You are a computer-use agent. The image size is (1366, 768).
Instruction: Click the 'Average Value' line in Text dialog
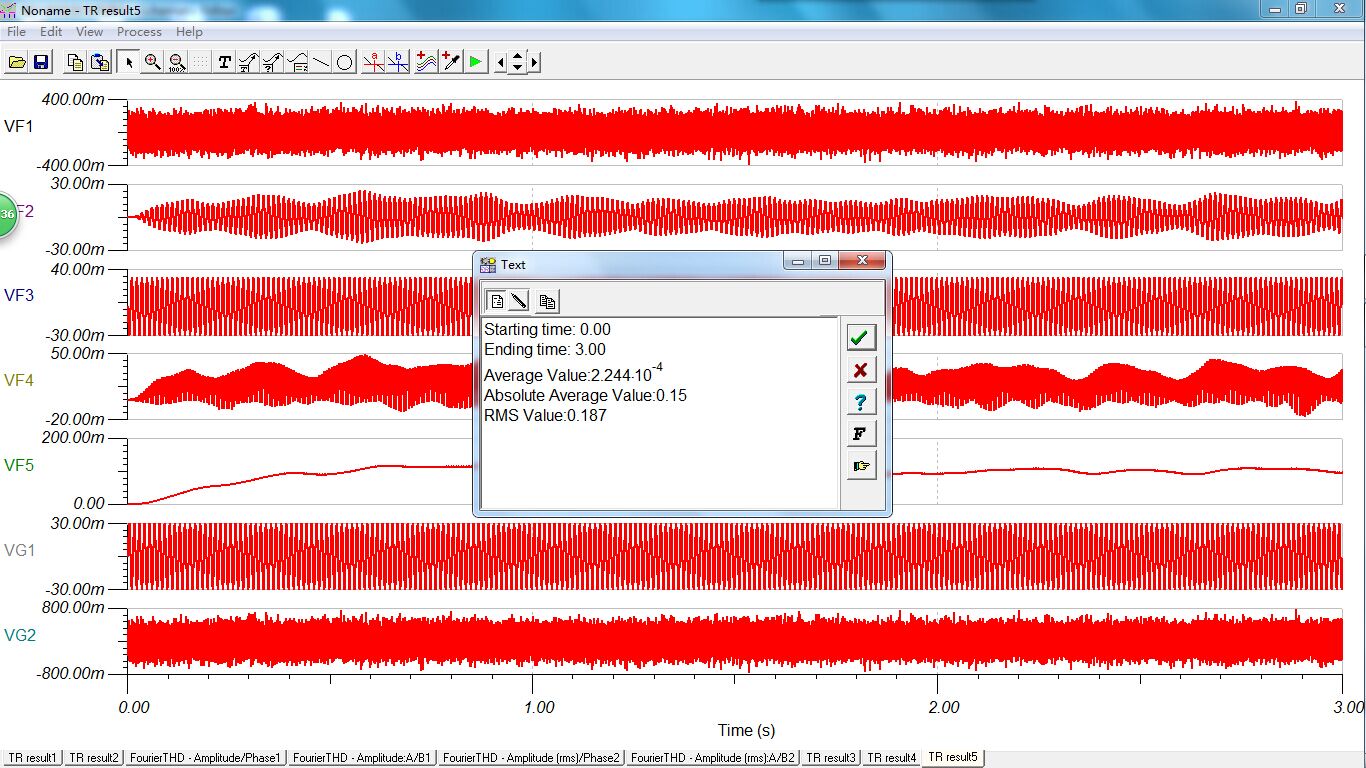574,374
